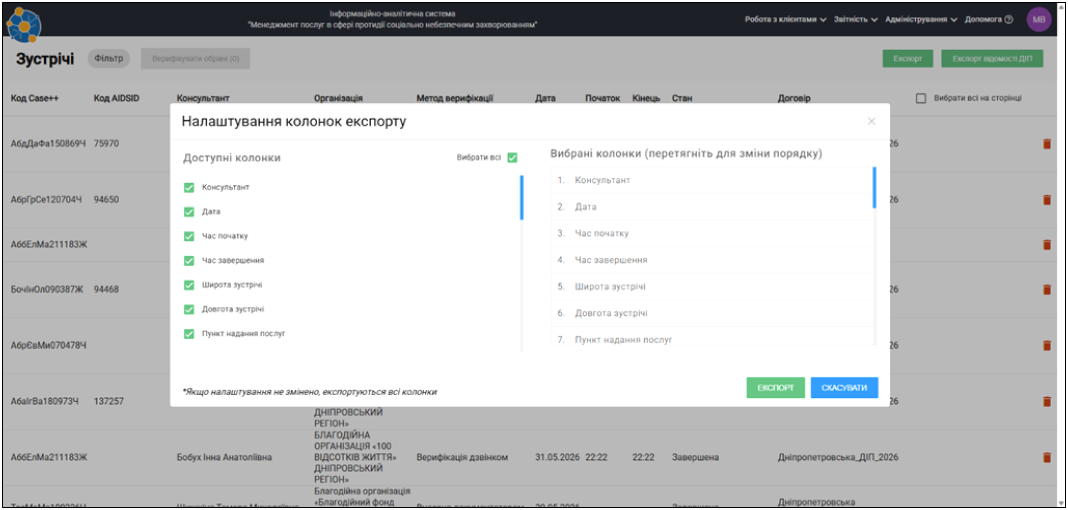
Task: Select selected-list item 2. Дата
Action: pyautogui.click(x=711, y=207)
